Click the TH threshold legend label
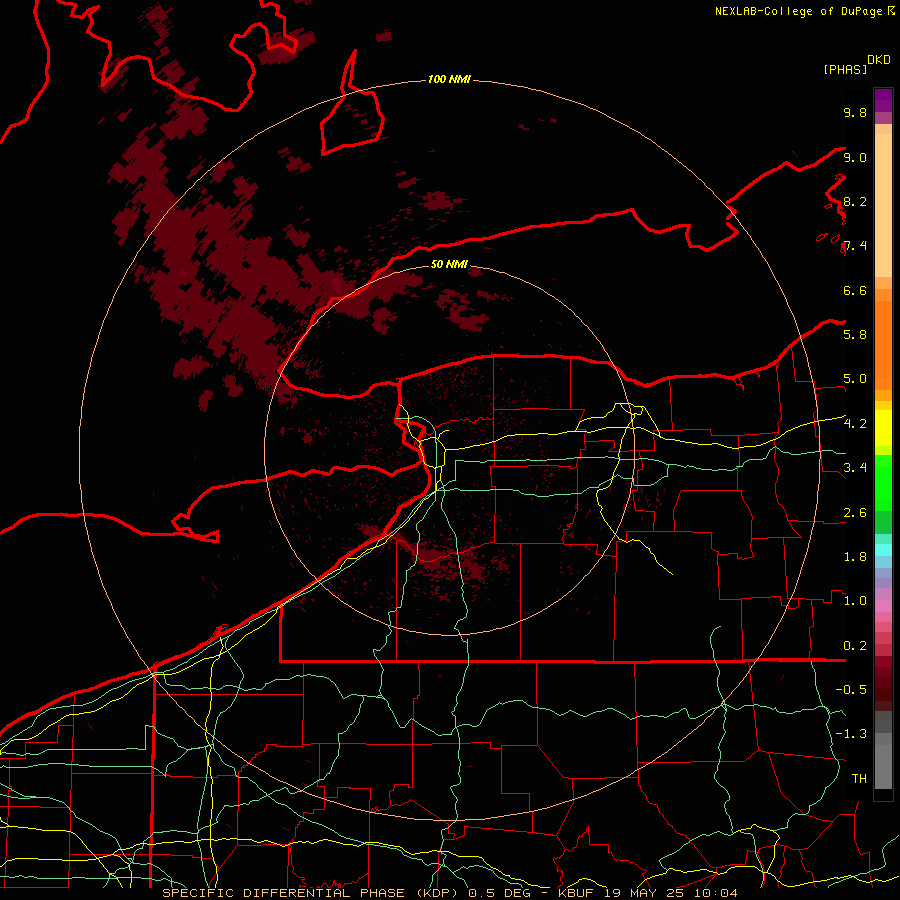 coord(859,779)
